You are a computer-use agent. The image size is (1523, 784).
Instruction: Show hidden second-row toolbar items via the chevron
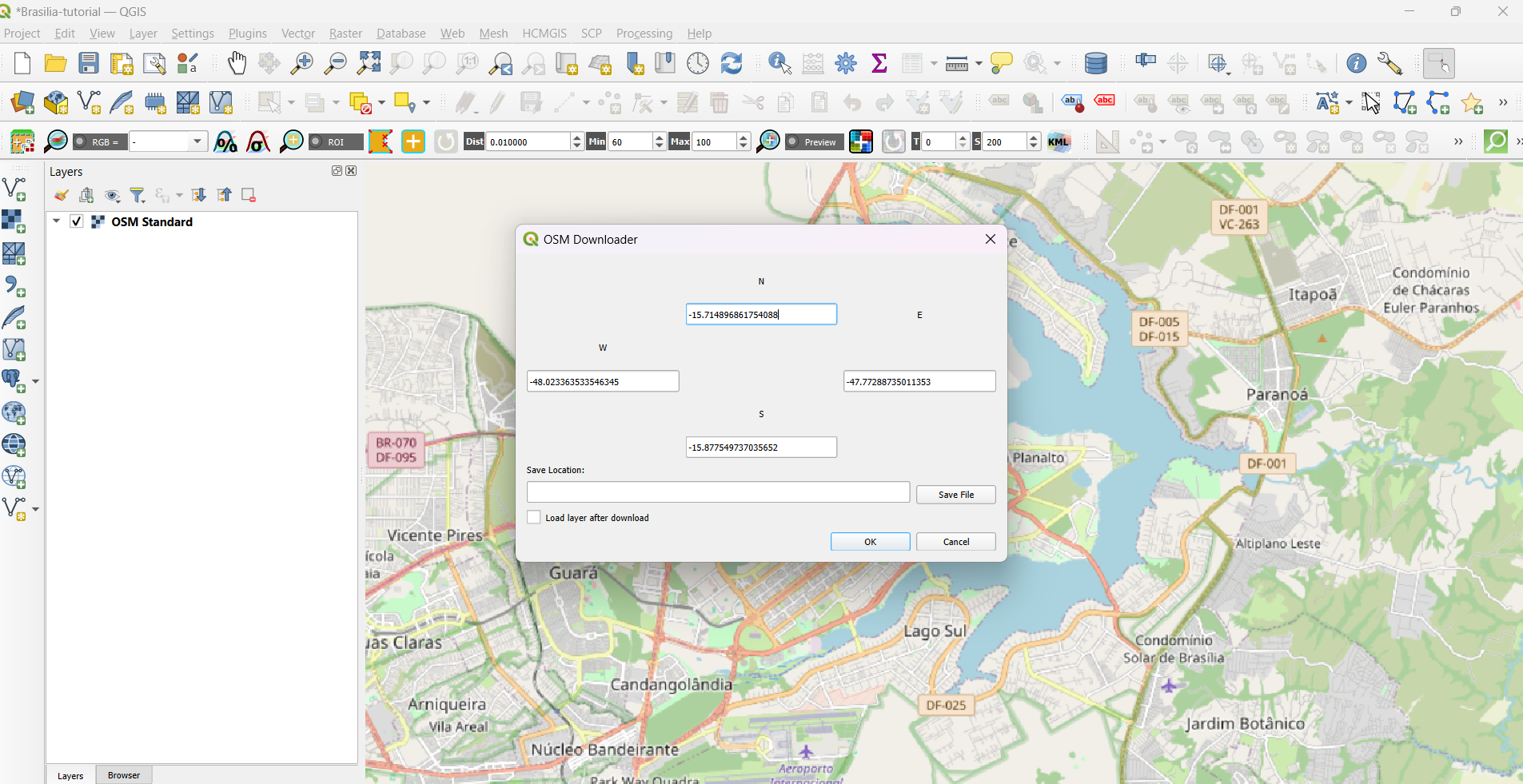1503,102
